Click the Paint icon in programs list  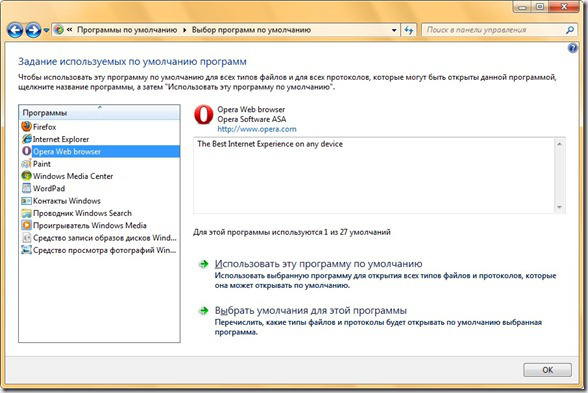click(27, 164)
